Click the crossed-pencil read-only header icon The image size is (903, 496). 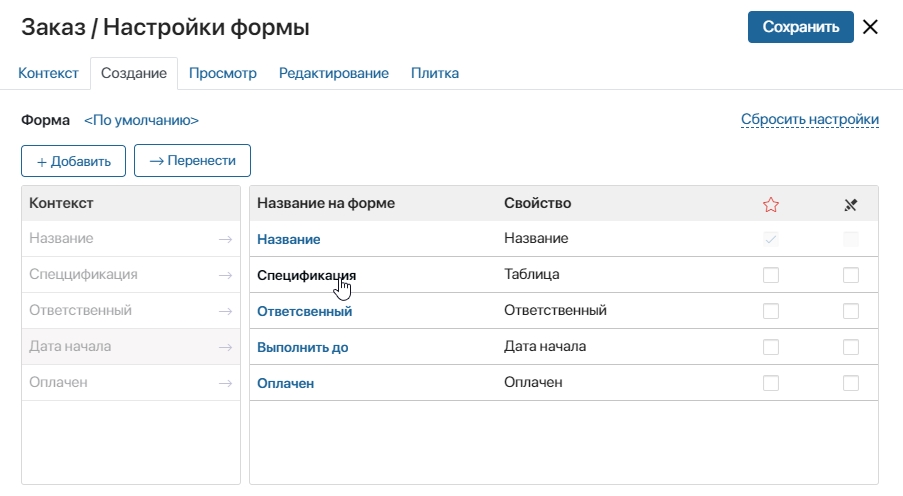tap(851, 205)
